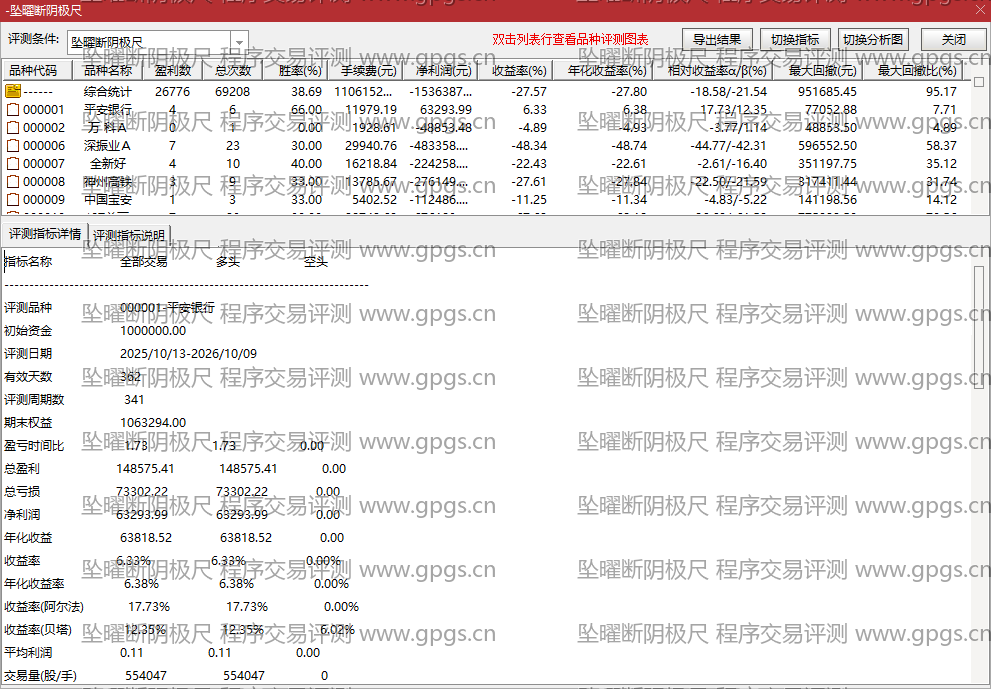The width and height of the screenshot is (991, 689).
Task: Click the document icon next to 000008
Action: tap(13, 182)
